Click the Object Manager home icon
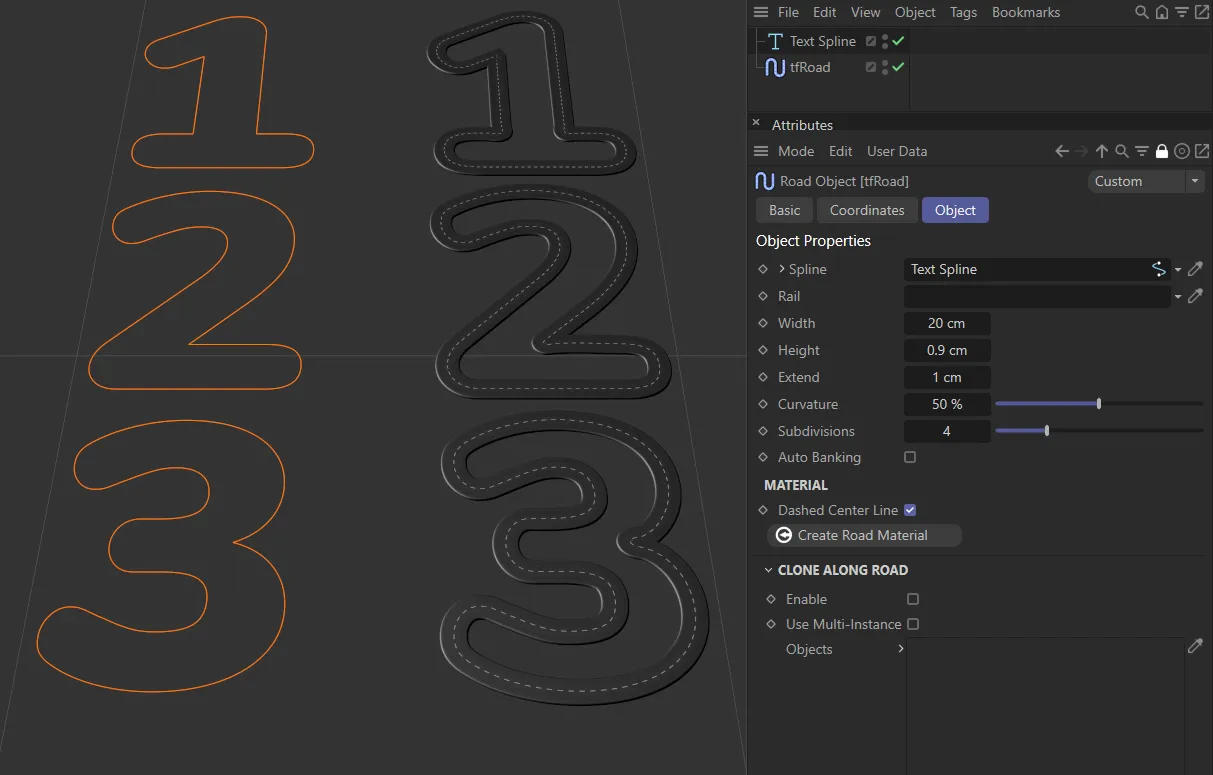 1162,12
